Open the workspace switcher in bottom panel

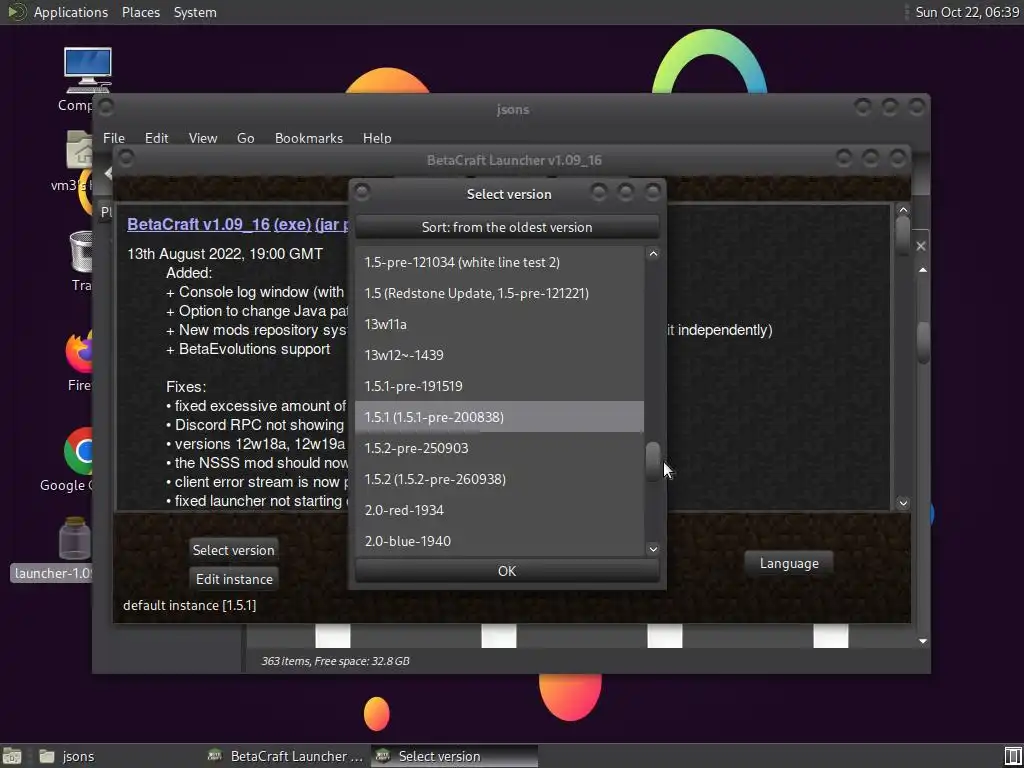[x=1013, y=756]
